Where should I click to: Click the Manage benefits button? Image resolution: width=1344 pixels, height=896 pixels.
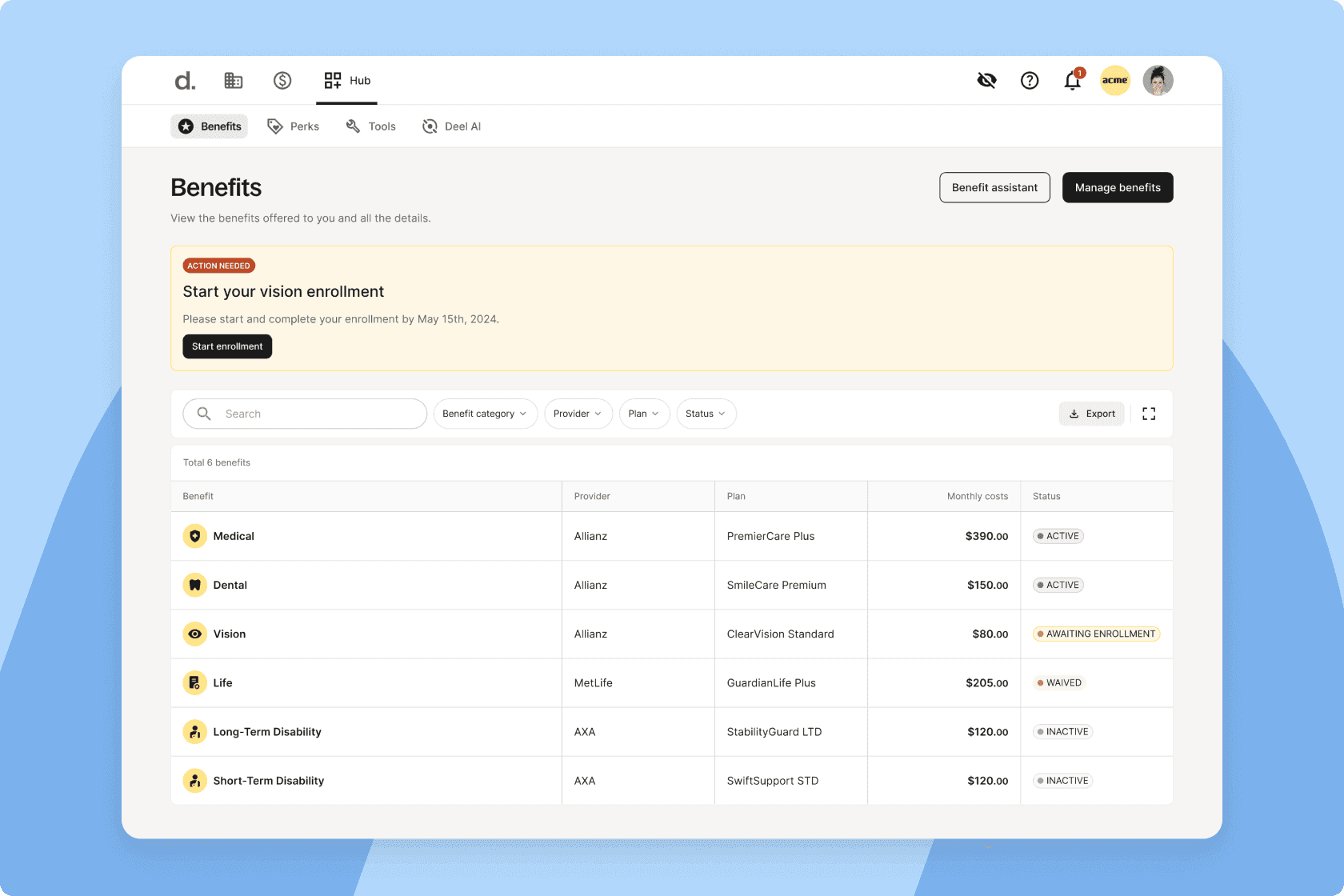tap(1118, 187)
